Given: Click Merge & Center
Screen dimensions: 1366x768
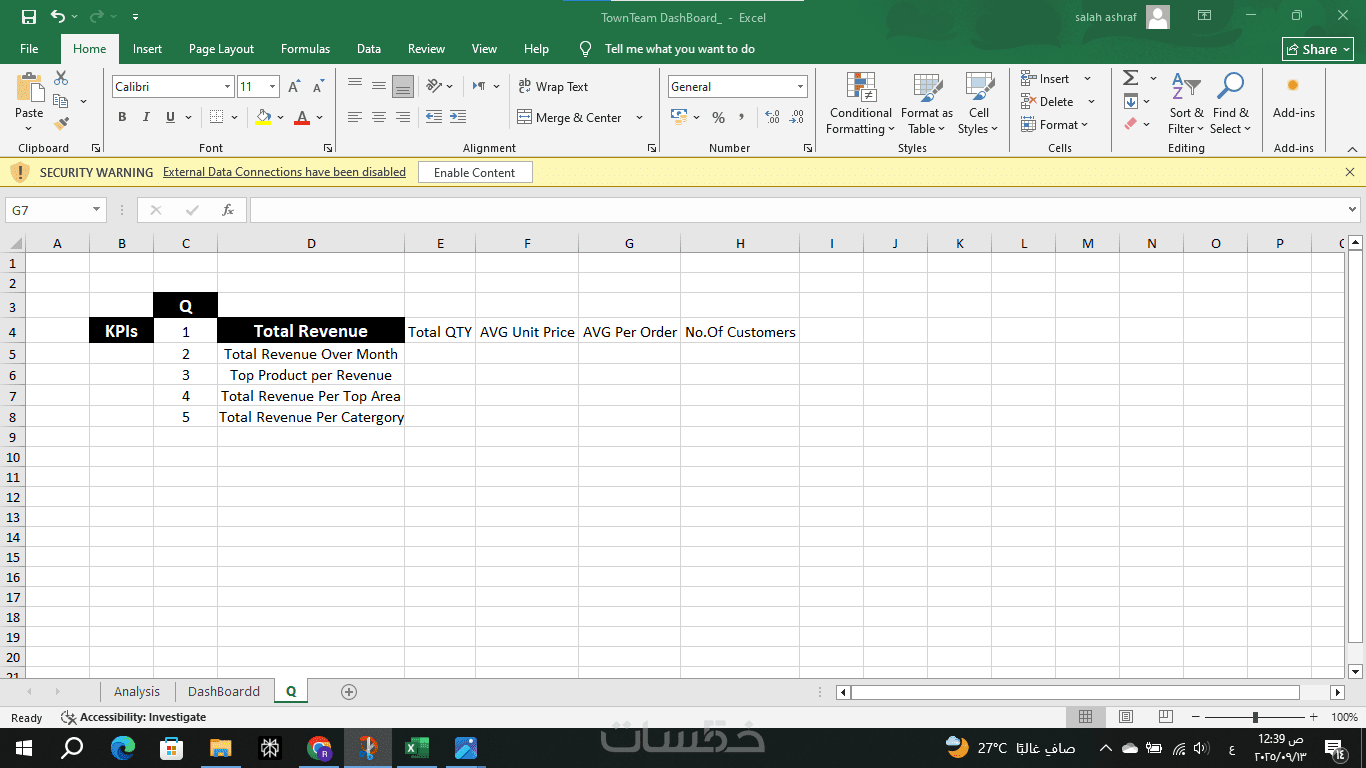Looking at the screenshot, I should [x=570, y=117].
